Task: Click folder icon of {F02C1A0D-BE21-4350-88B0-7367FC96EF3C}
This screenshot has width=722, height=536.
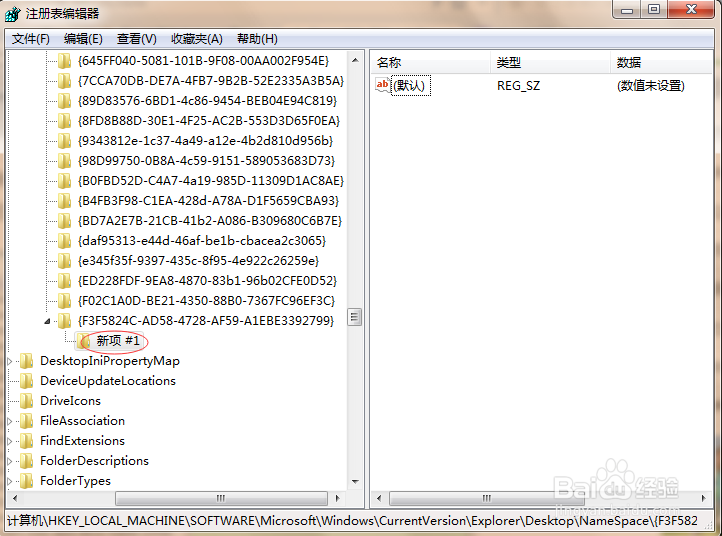Action: coord(64,301)
